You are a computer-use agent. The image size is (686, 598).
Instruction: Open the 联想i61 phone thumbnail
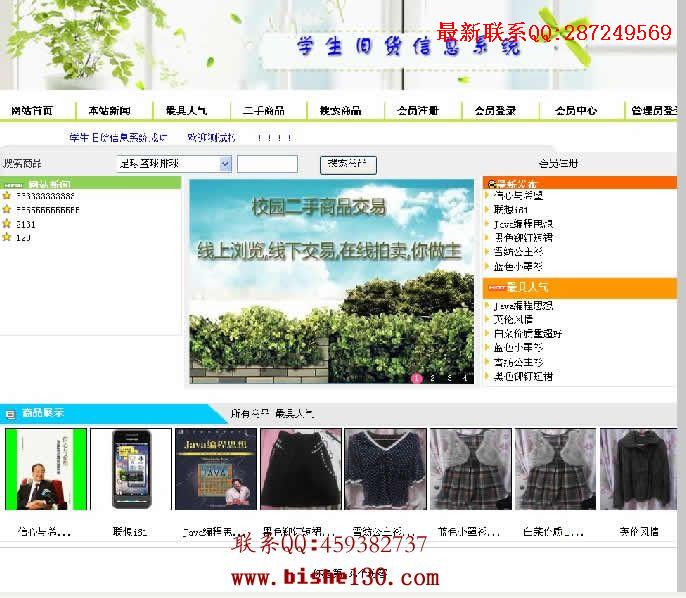pos(131,469)
